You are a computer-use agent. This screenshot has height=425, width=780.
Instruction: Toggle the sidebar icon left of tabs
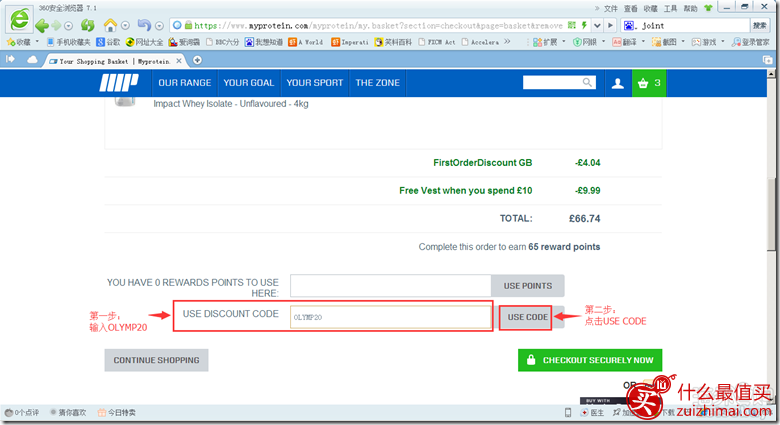[10, 60]
